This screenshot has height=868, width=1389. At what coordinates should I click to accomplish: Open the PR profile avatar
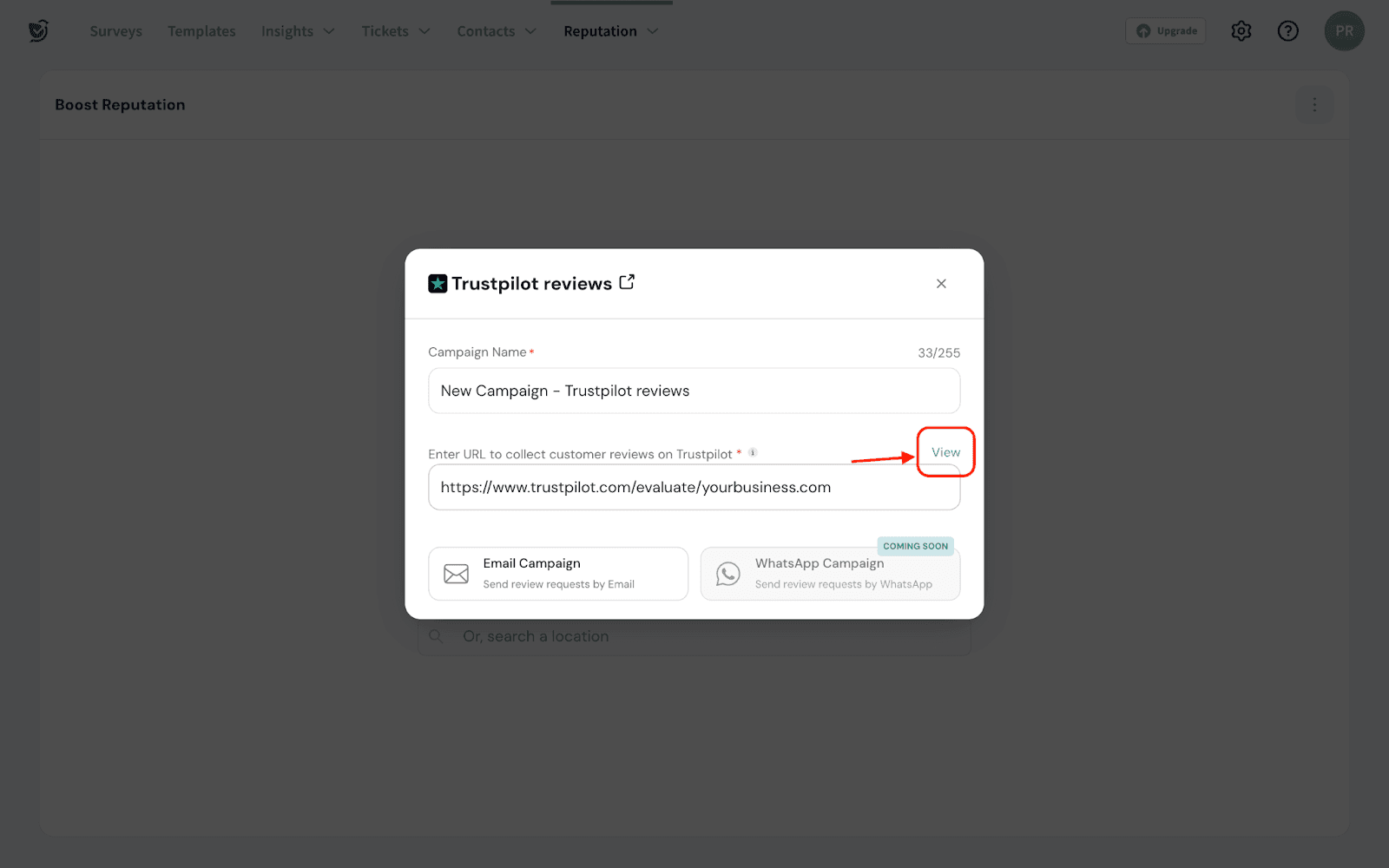pos(1344,31)
